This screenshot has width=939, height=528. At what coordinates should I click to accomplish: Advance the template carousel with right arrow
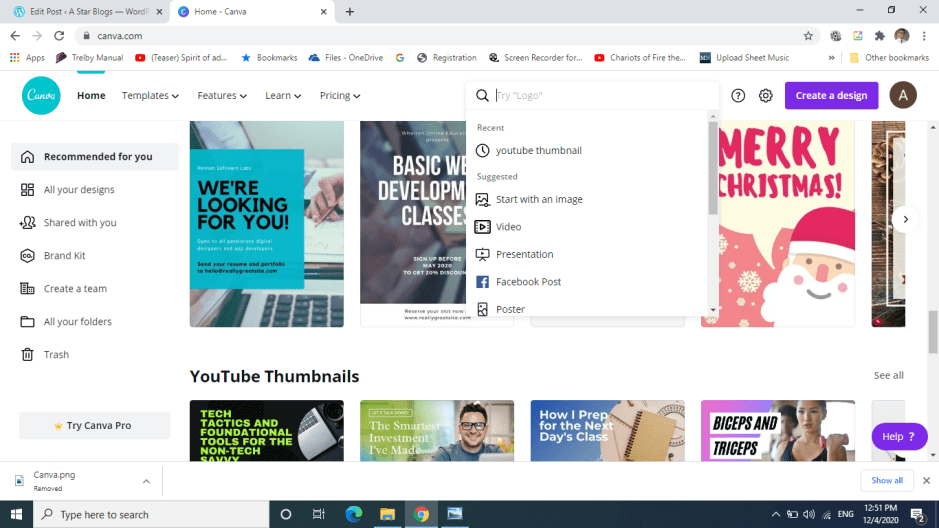(905, 219)
